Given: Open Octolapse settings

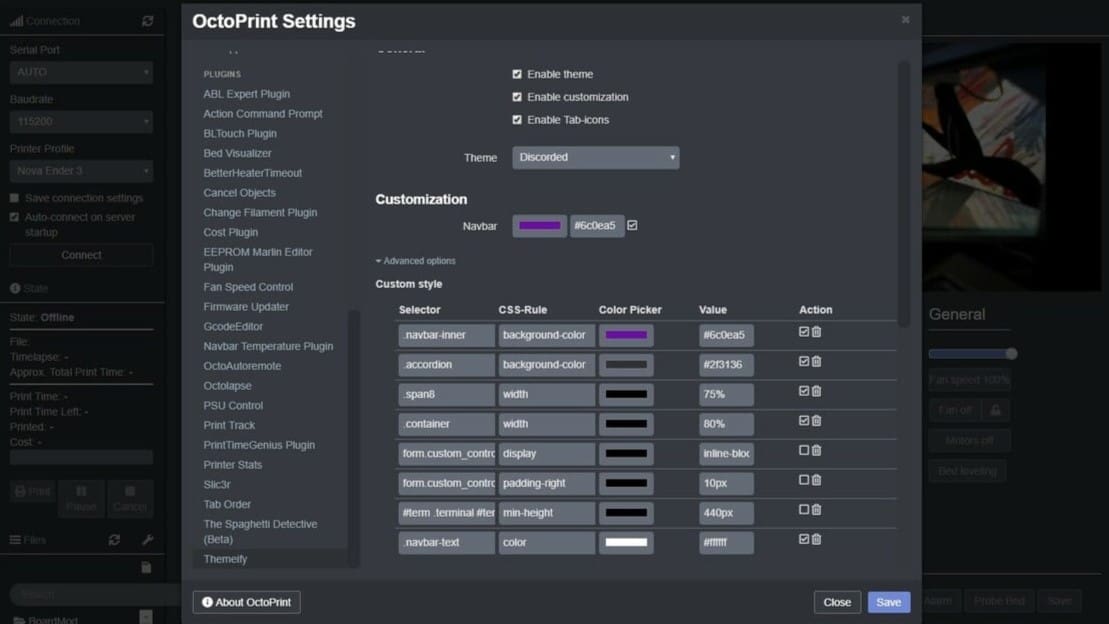Looking at the screenshot, I should (x=227, y=386).
